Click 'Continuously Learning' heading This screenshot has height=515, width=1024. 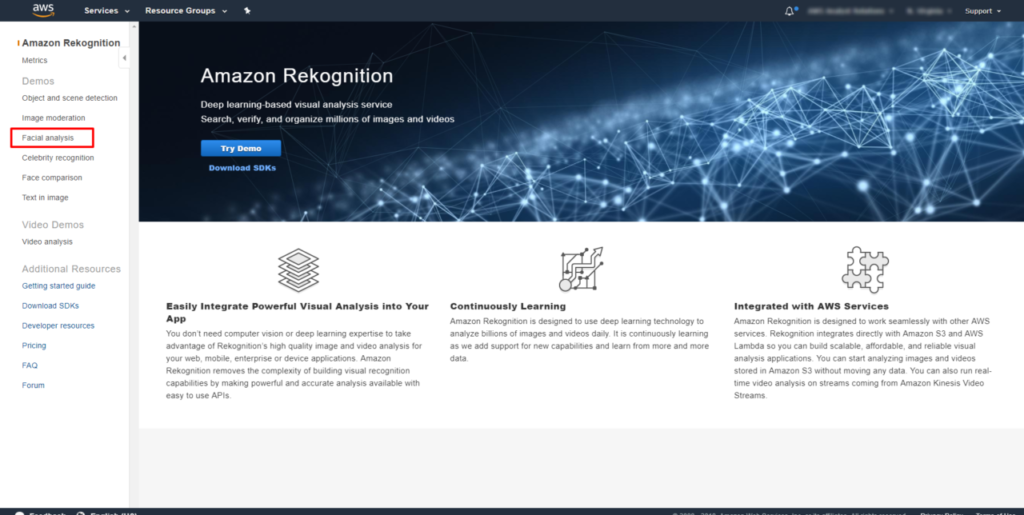(508, 306)
